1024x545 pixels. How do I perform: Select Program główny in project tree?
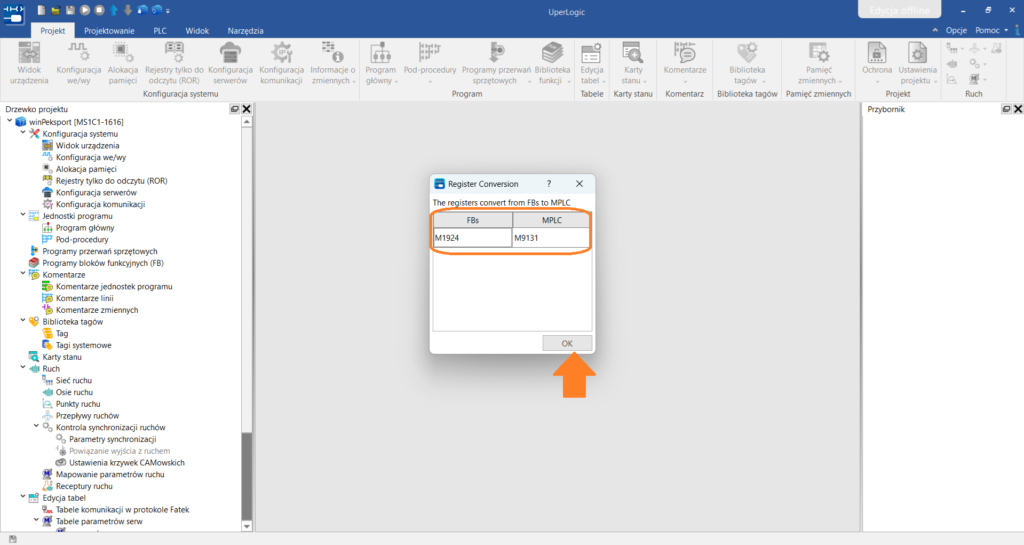pyautogui.click(x=85, y=228)
